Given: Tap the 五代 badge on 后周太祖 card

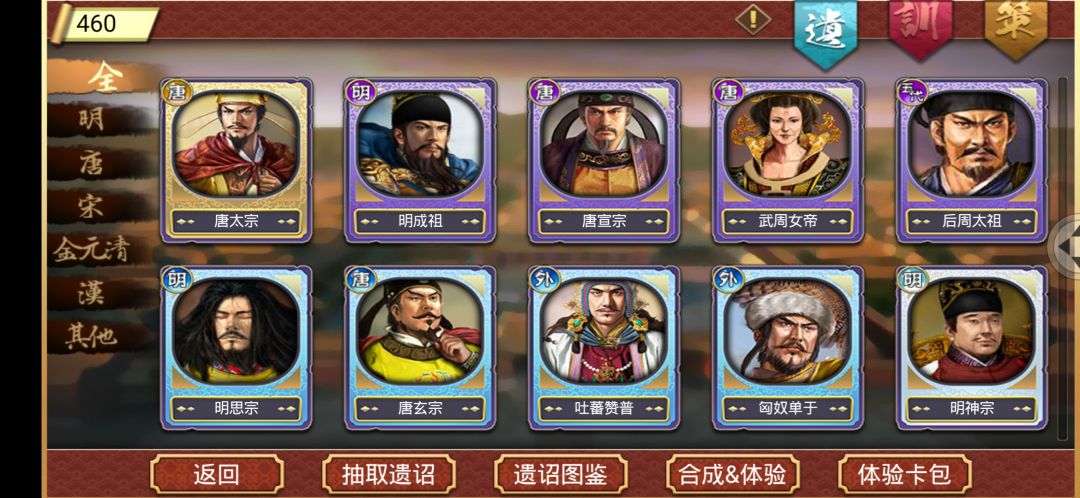Looking at the screenshot, I should (x=913, y=92).
